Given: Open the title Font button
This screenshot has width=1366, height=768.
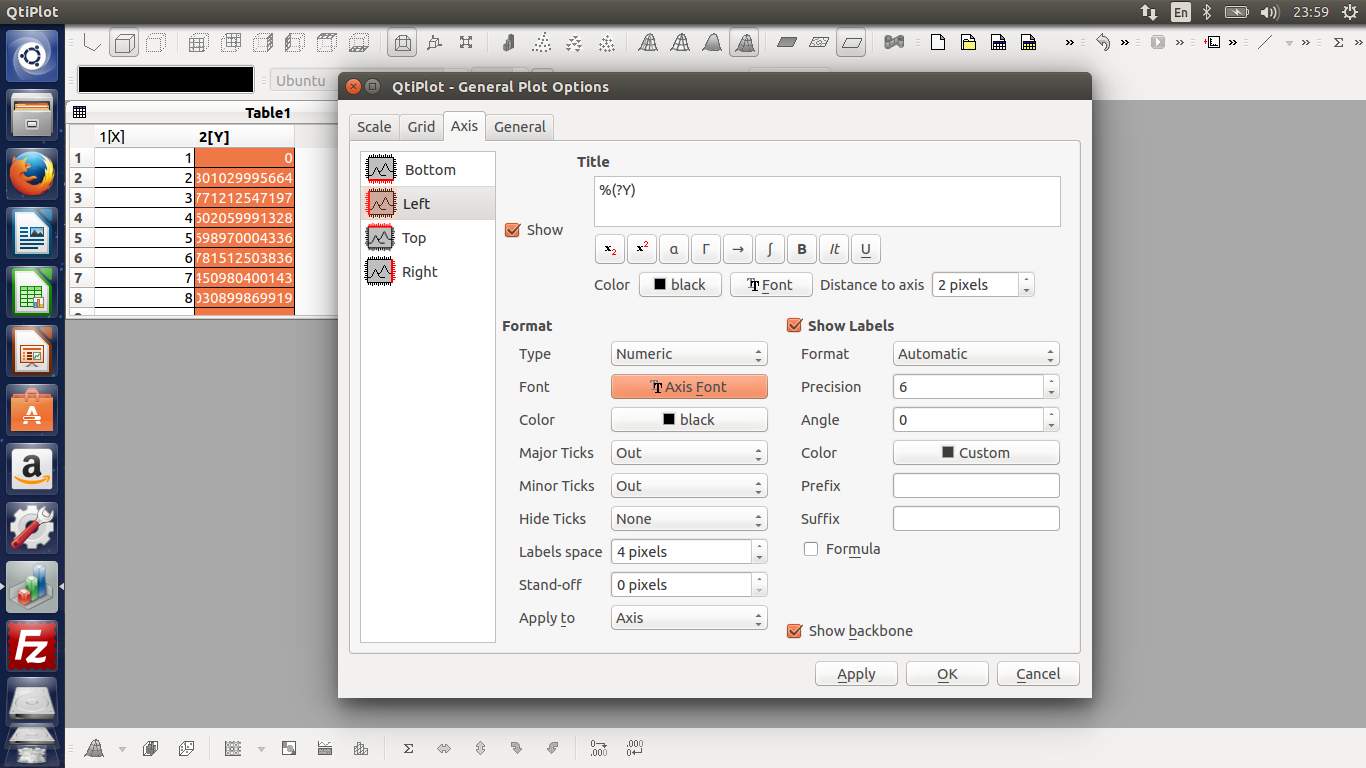Looking at the screenshot, I should point(771,285).
